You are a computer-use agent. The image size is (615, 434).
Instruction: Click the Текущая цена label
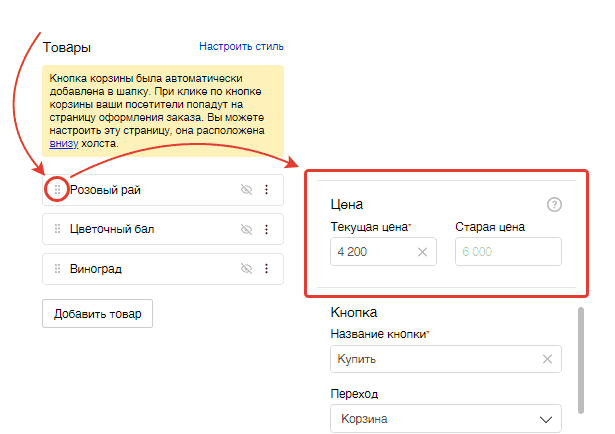pos(369,227)
